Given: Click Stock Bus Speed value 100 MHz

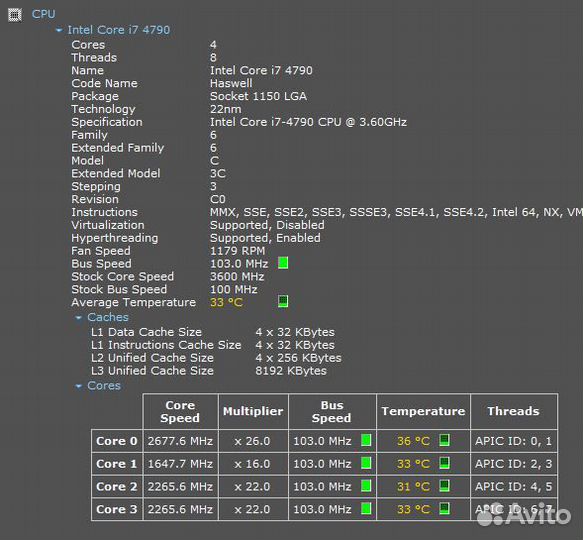Looking at the screenshot, I should point(233,290).
